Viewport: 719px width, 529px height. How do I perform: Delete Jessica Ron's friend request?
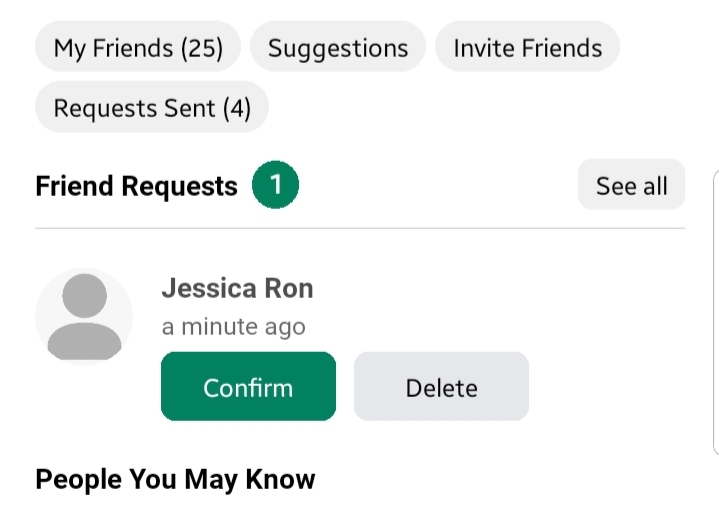point(441,387)
